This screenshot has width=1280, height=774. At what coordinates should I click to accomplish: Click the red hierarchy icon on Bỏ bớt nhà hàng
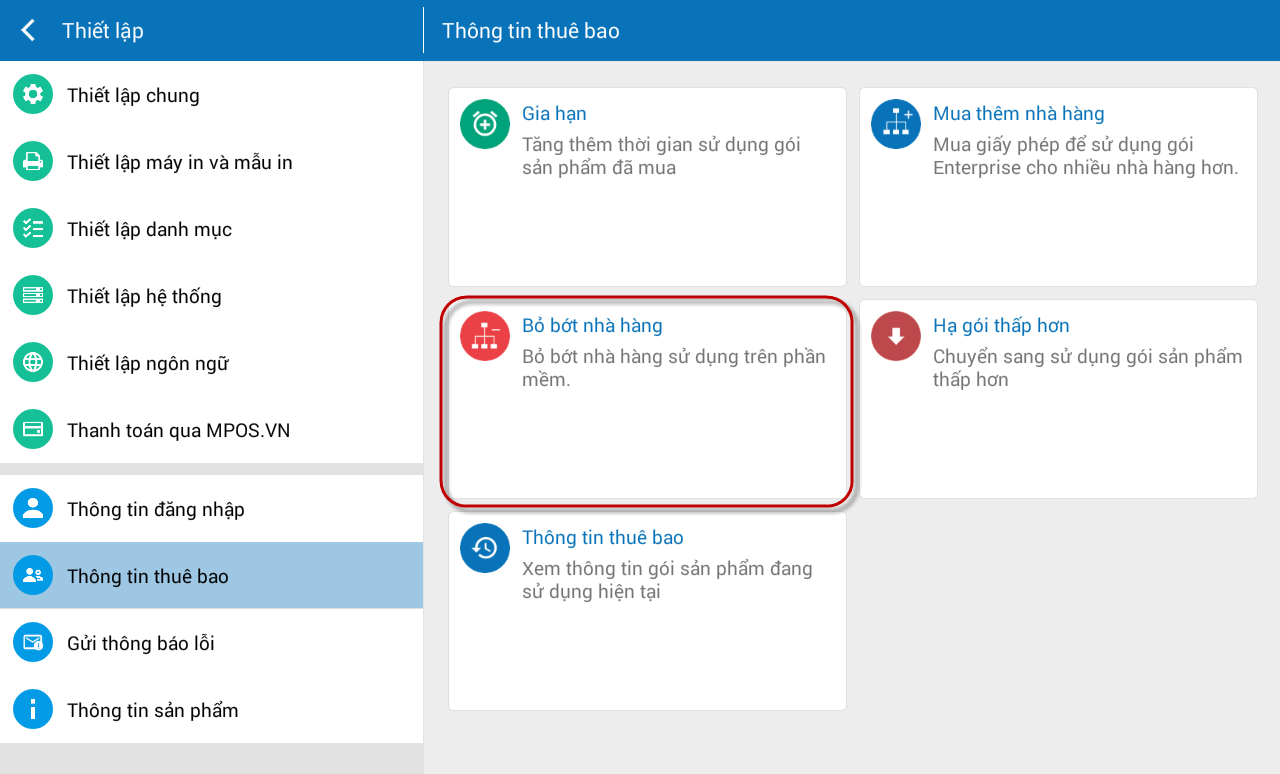pyautogui.click(x=485, y=336)
